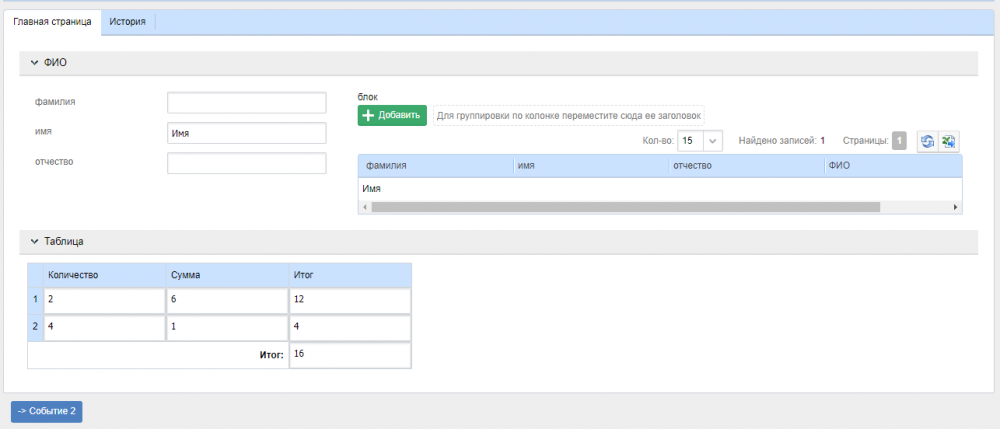
Task: Select the Главная страница tab
Action: [52, 22]
